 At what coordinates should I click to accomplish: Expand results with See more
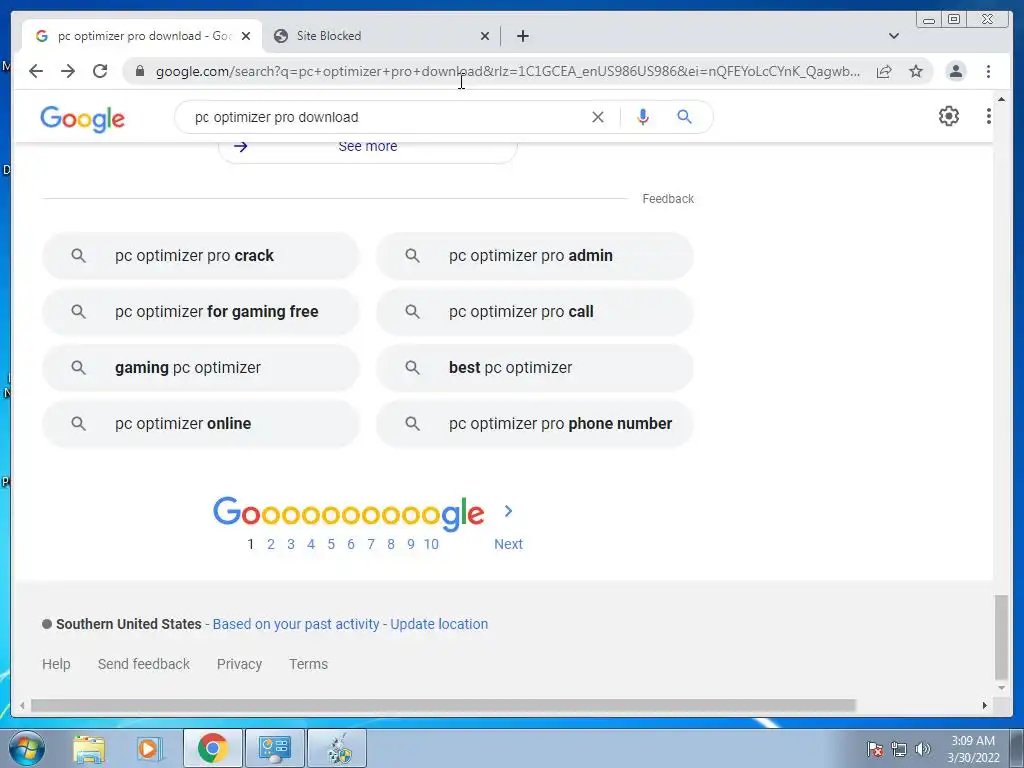tap(368, 146)
